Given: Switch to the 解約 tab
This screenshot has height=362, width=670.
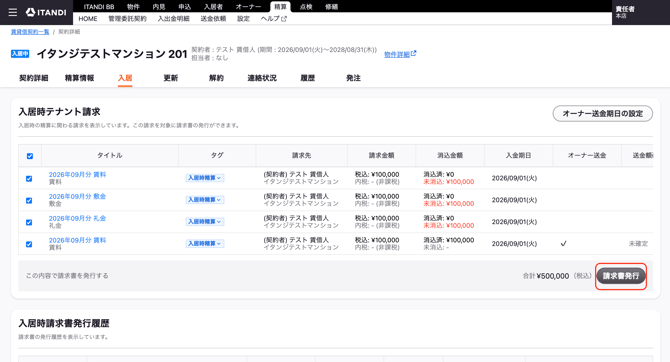Looking at the screenshot, I should pos(216,78).
